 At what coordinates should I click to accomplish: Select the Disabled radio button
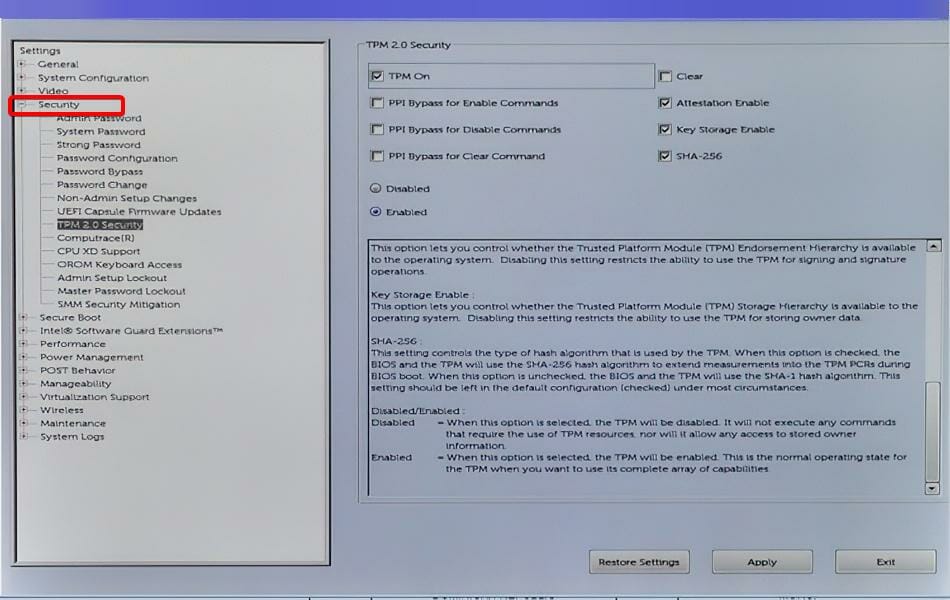coord(374,188)
